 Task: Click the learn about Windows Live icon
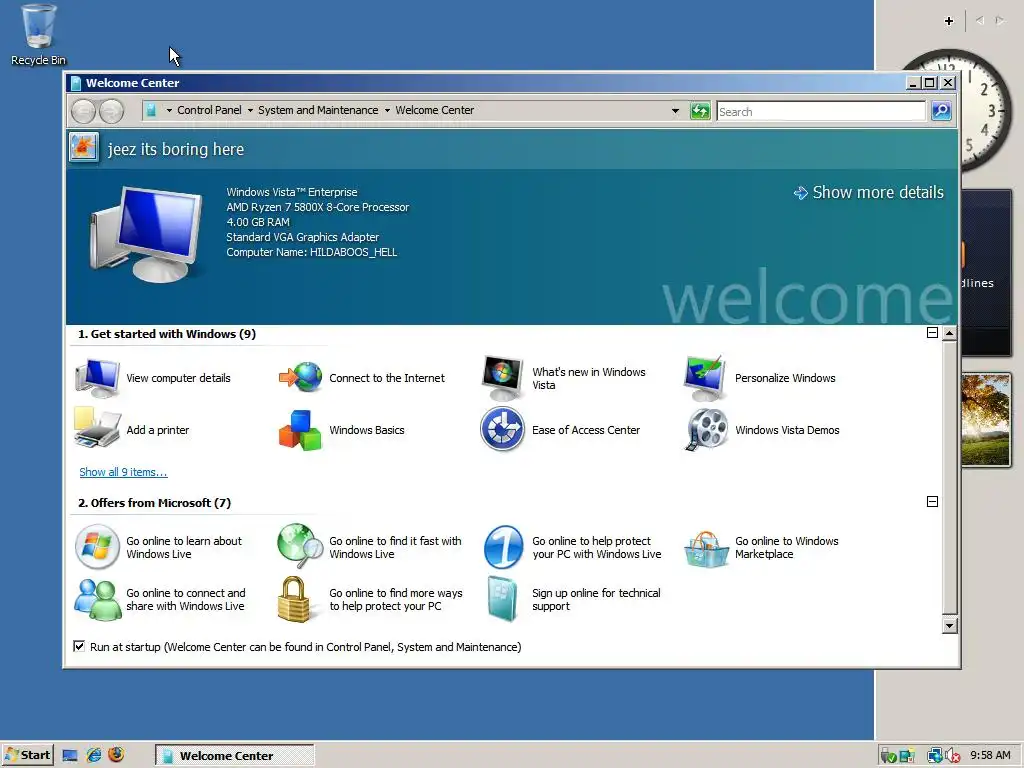97,547
